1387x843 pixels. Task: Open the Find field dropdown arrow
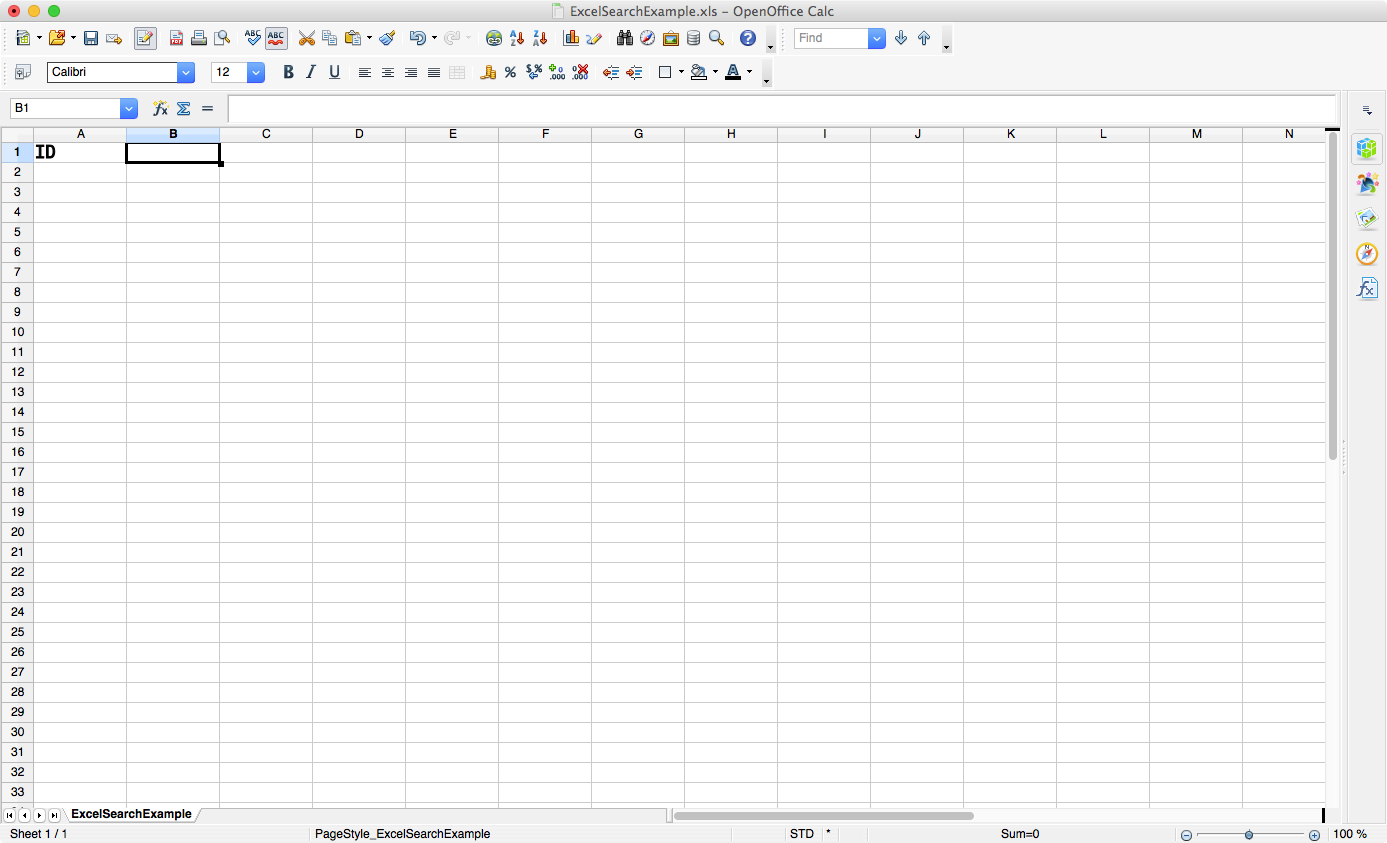point(877,38)
